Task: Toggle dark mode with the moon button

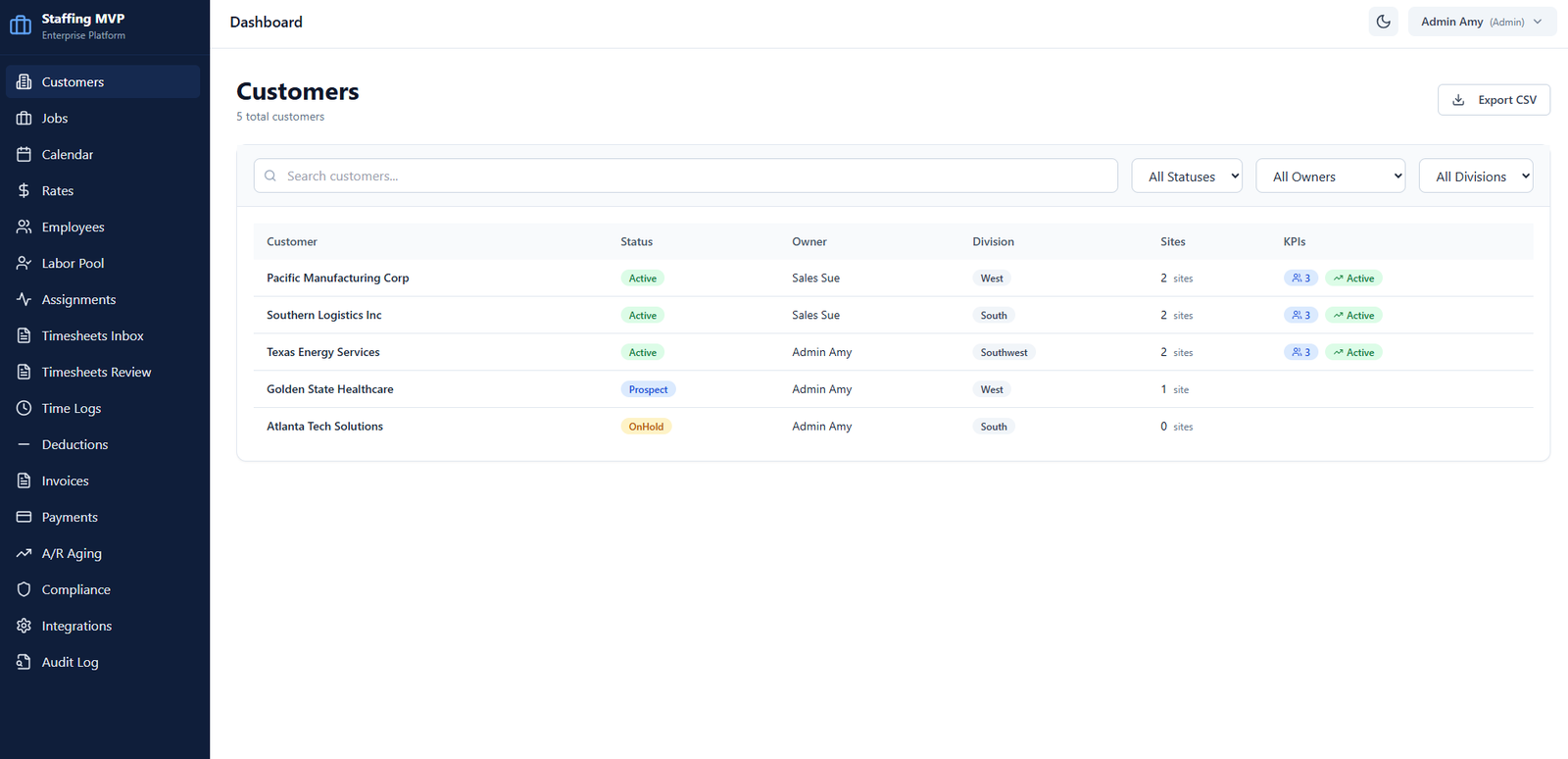Action: pyautogui.click(x=1384, y=22)
